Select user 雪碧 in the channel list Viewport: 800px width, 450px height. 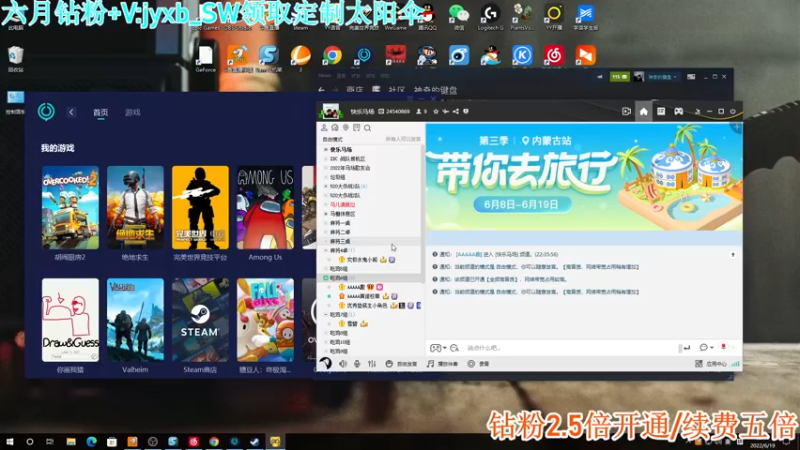[x=353, y=324]
